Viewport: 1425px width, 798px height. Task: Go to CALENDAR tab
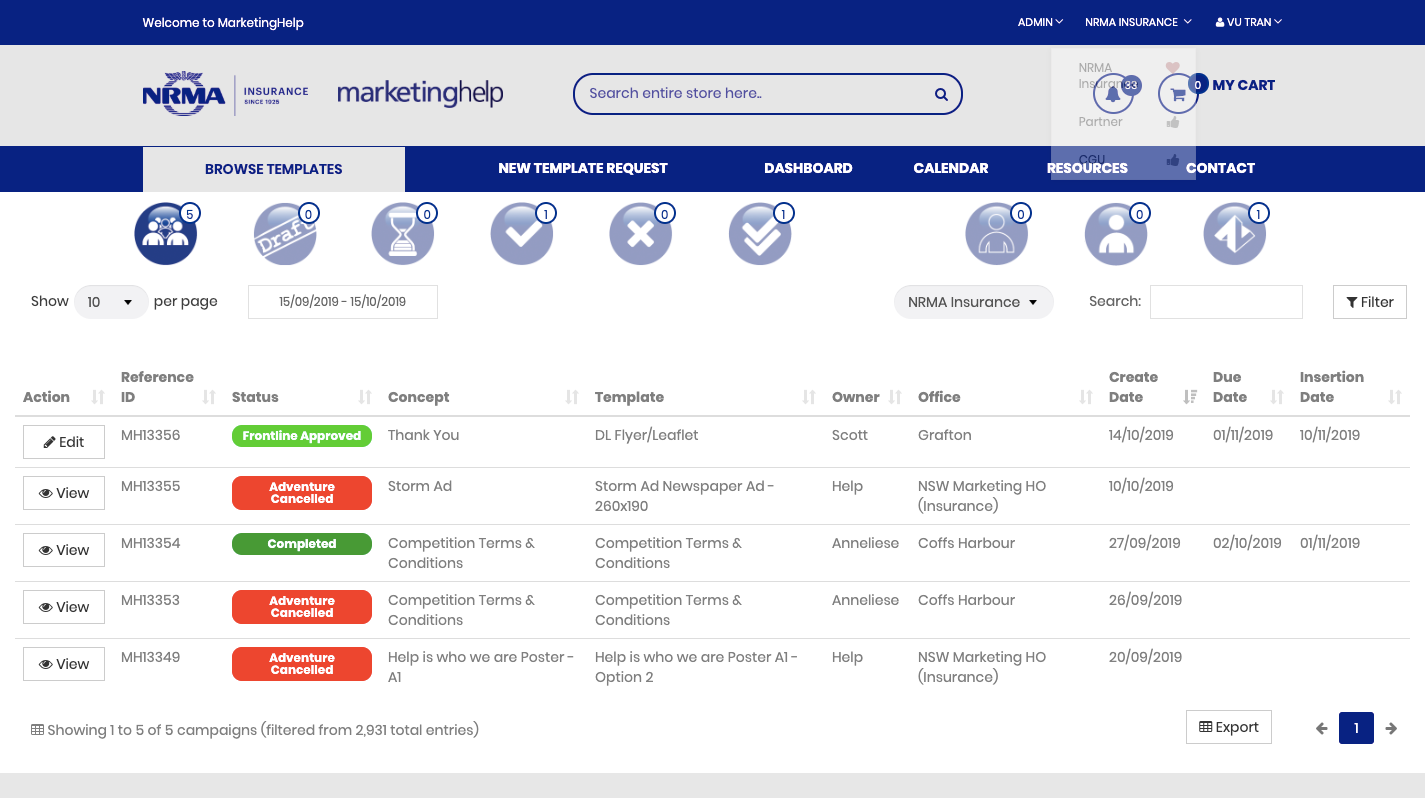951,168
